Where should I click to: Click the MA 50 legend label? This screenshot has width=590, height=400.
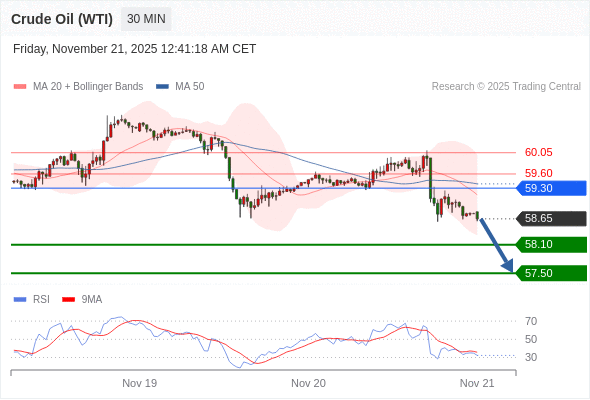[x=190, y=87]
